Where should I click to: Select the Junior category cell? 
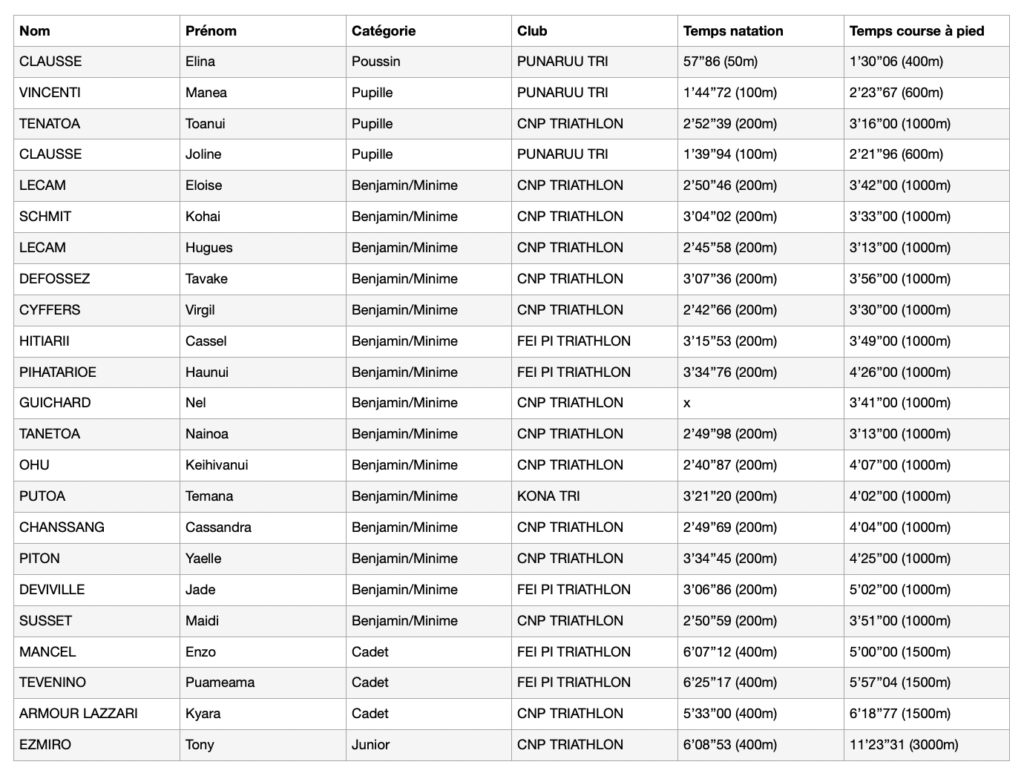click(428, 745)
